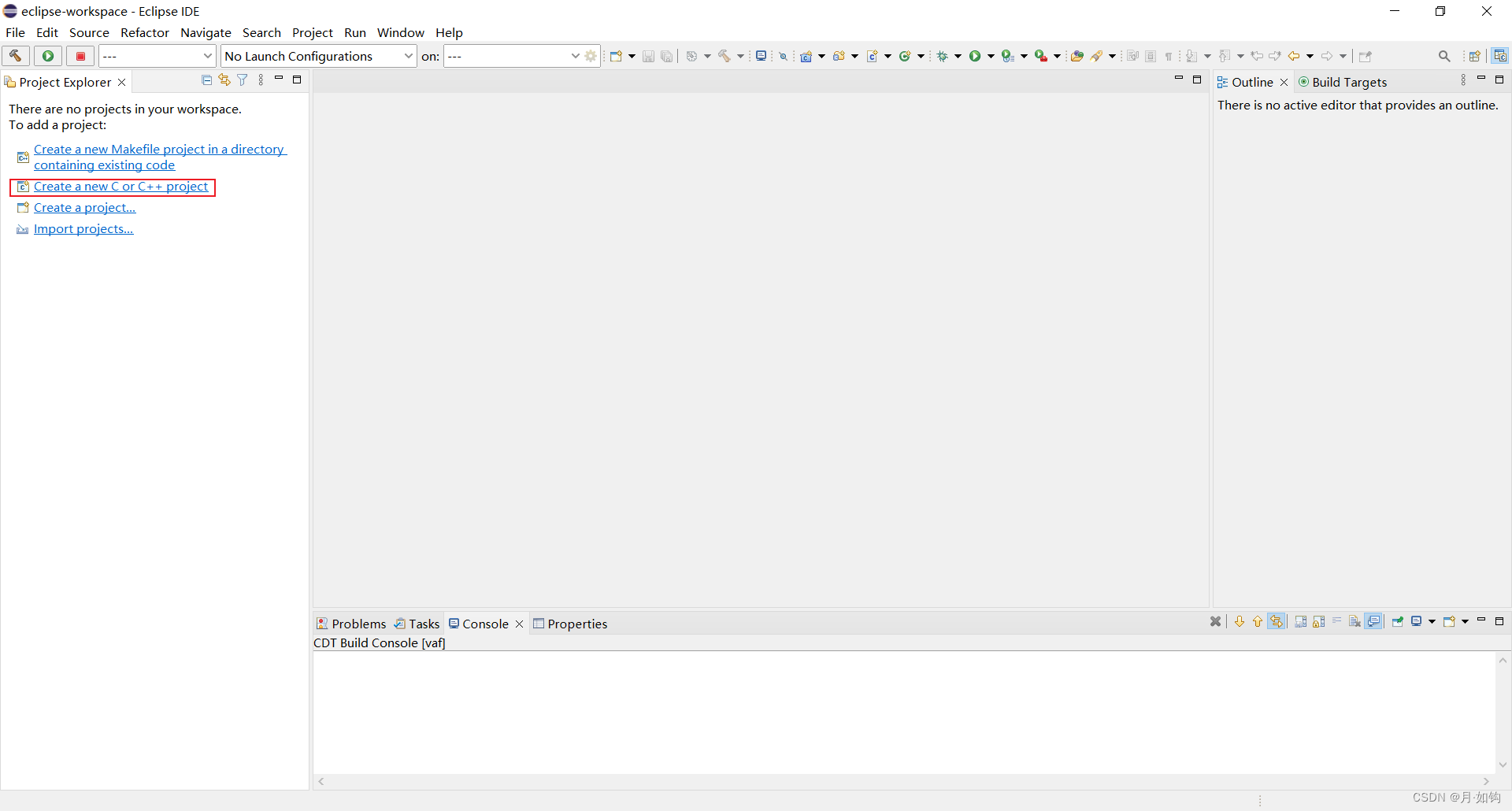Viewport: 1512px width, 811px height.
Task: Save all editors with Save All icon
Action: pos(667,56)
